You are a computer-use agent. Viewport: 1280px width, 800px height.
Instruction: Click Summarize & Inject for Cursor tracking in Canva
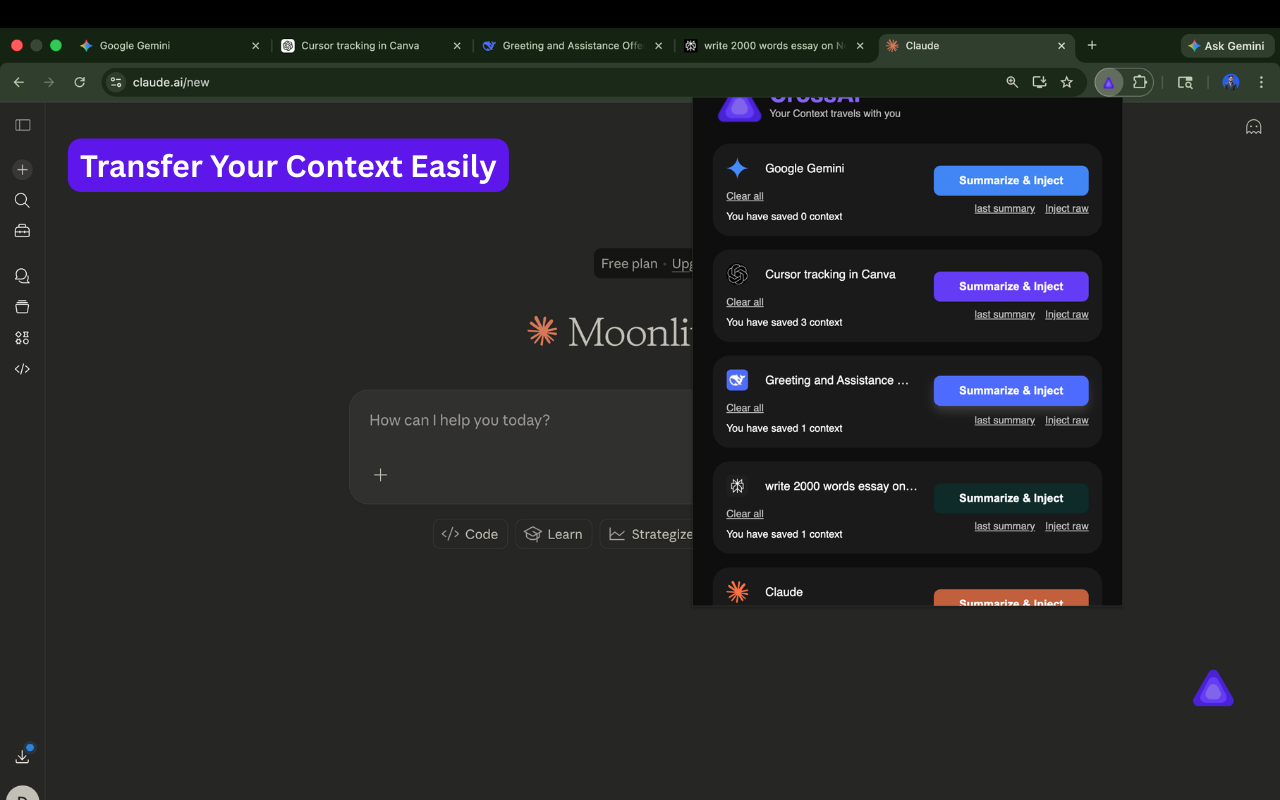pos(1011,287)
